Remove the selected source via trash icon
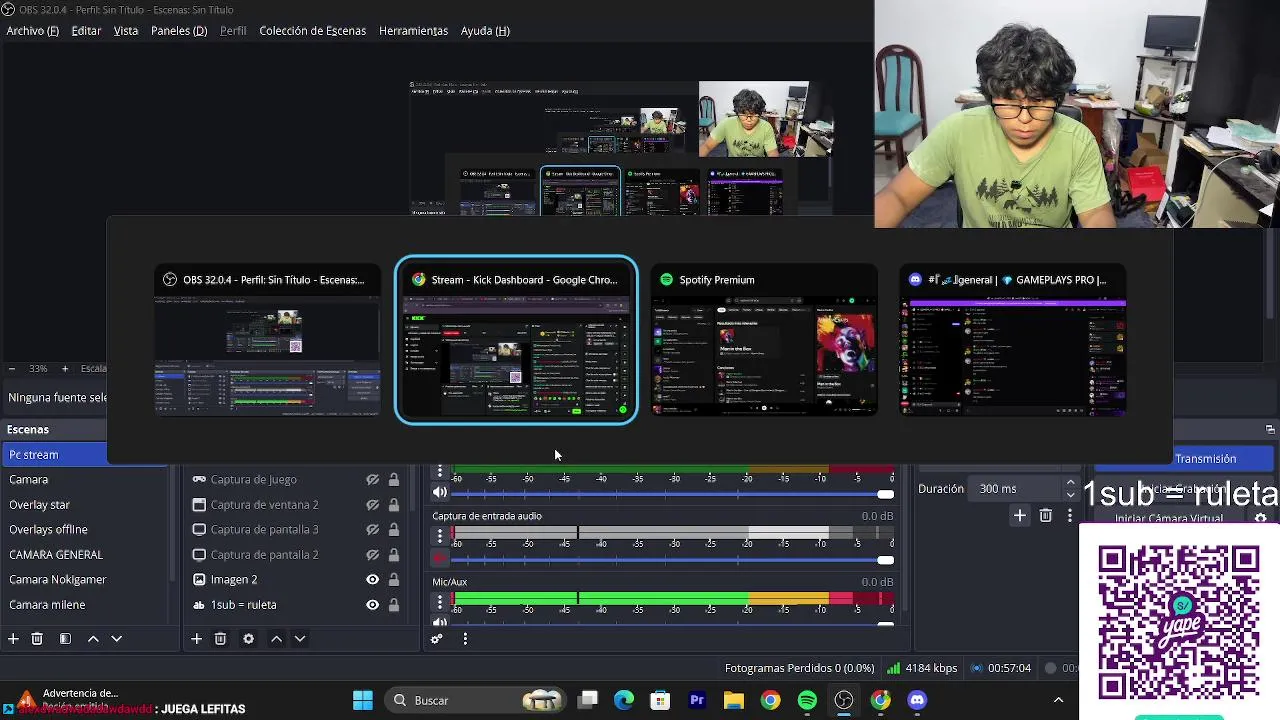The width and height of the screenshot is (1280, 720). pyautogui.click(x=220, y=639)
